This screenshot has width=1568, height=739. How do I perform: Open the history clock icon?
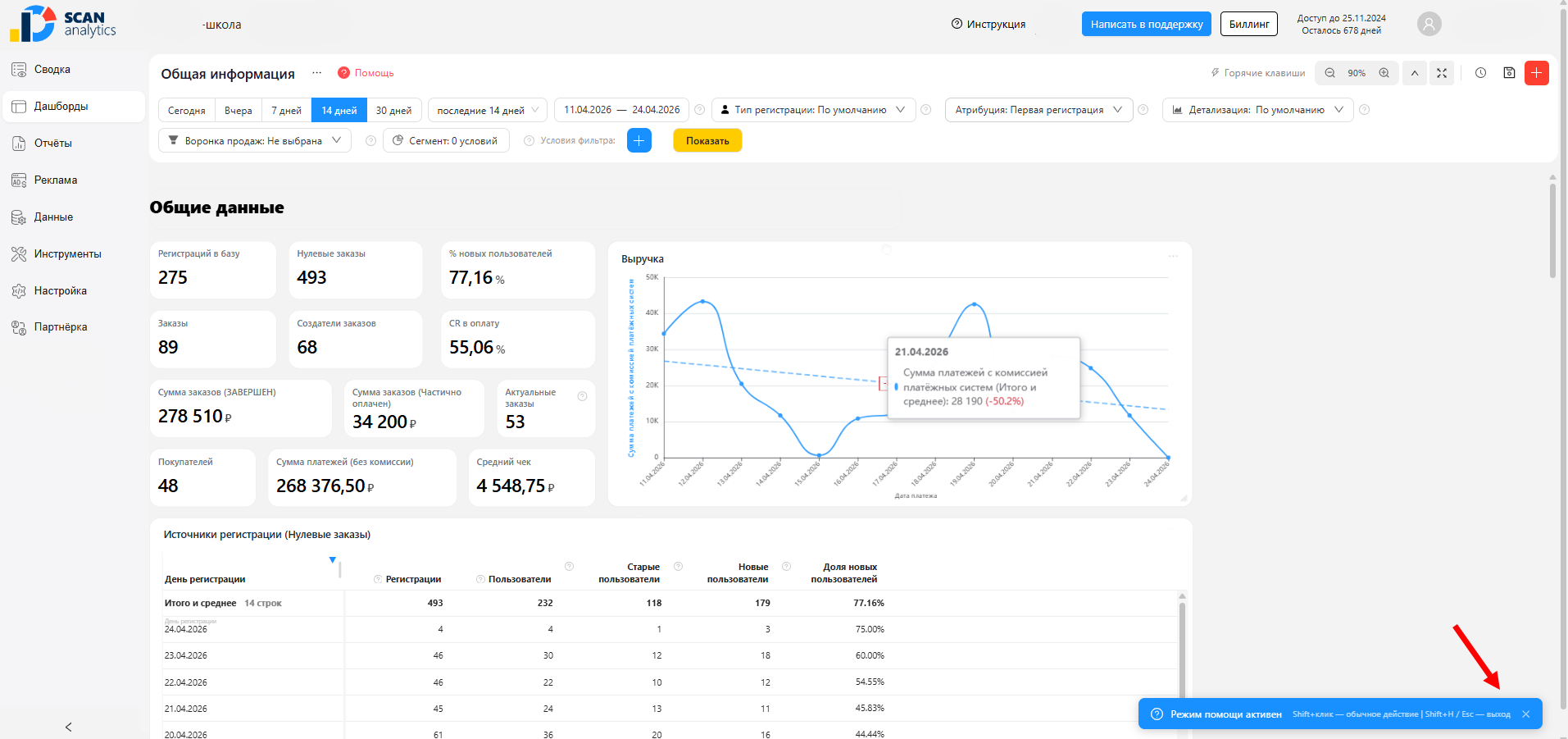pyautogui.click(x=1480, y=73)
